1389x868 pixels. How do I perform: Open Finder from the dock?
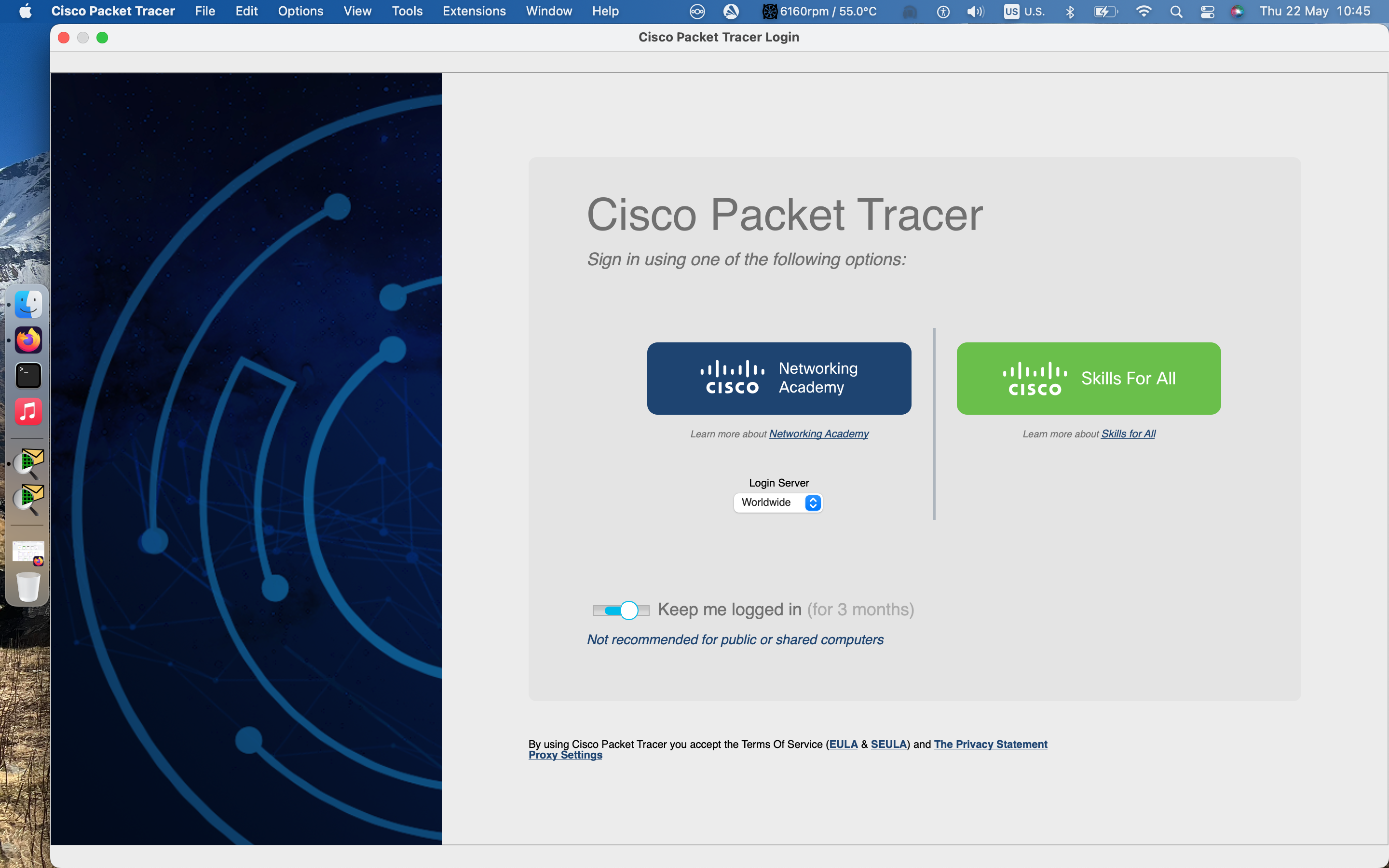pos(28,304)
